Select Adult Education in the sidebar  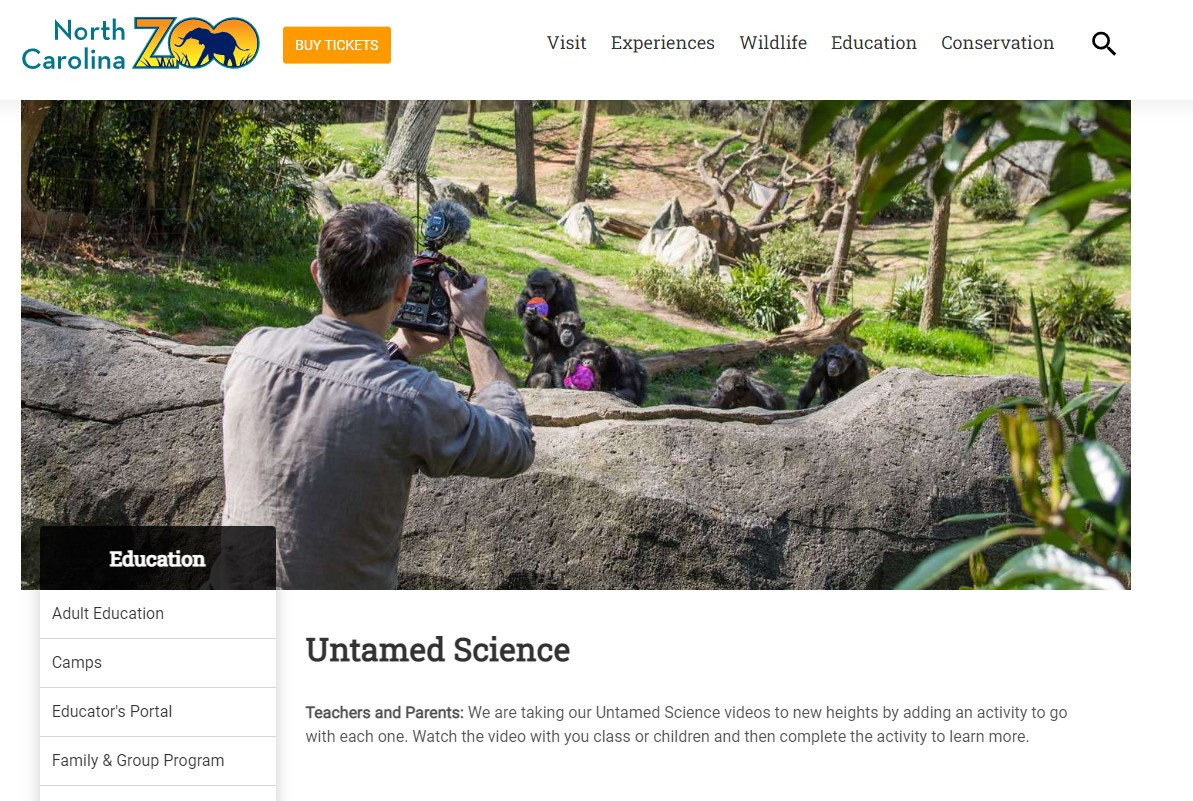click(x=157, y=614)
